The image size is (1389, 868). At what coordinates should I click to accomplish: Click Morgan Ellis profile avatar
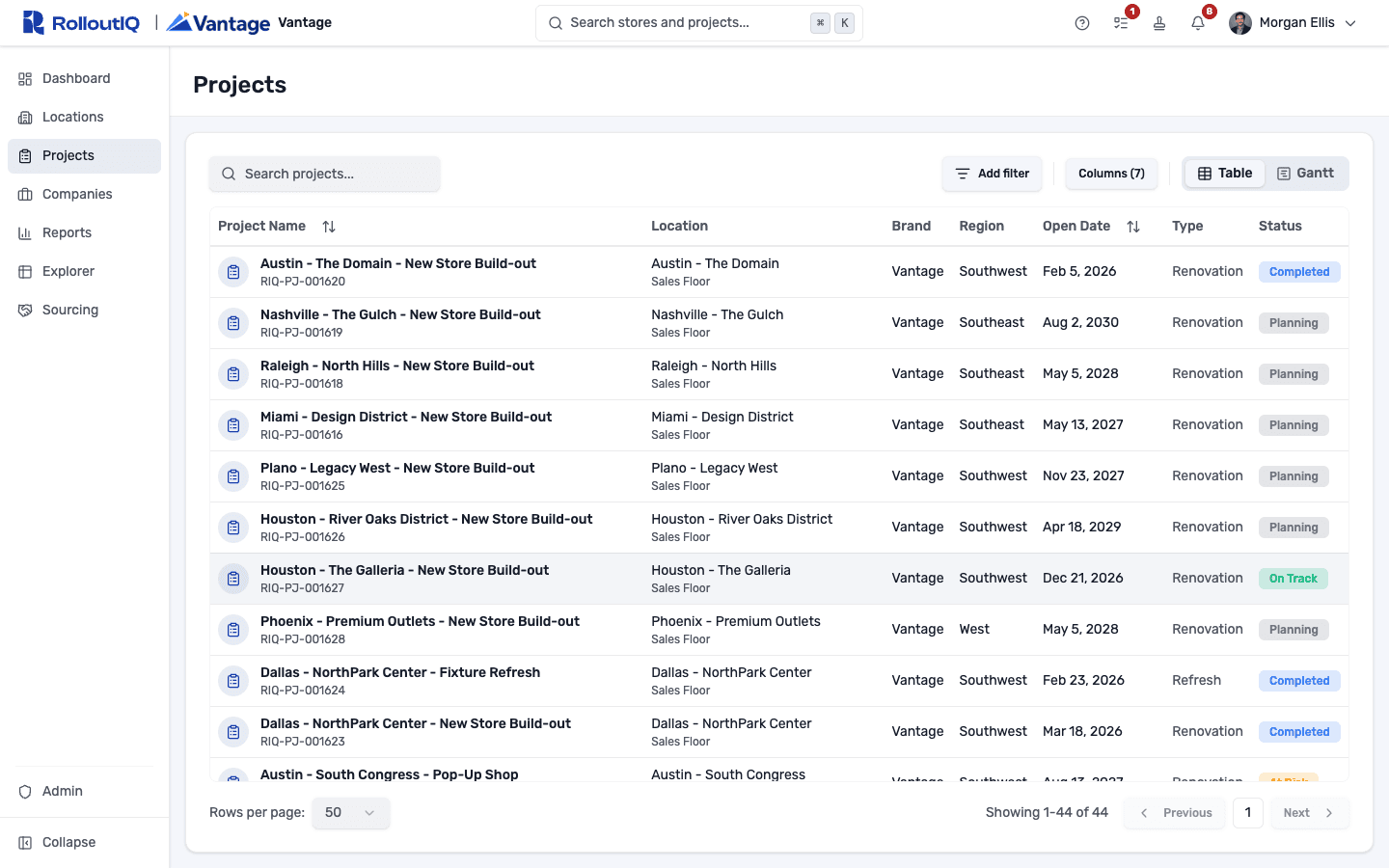(1240, 23)
